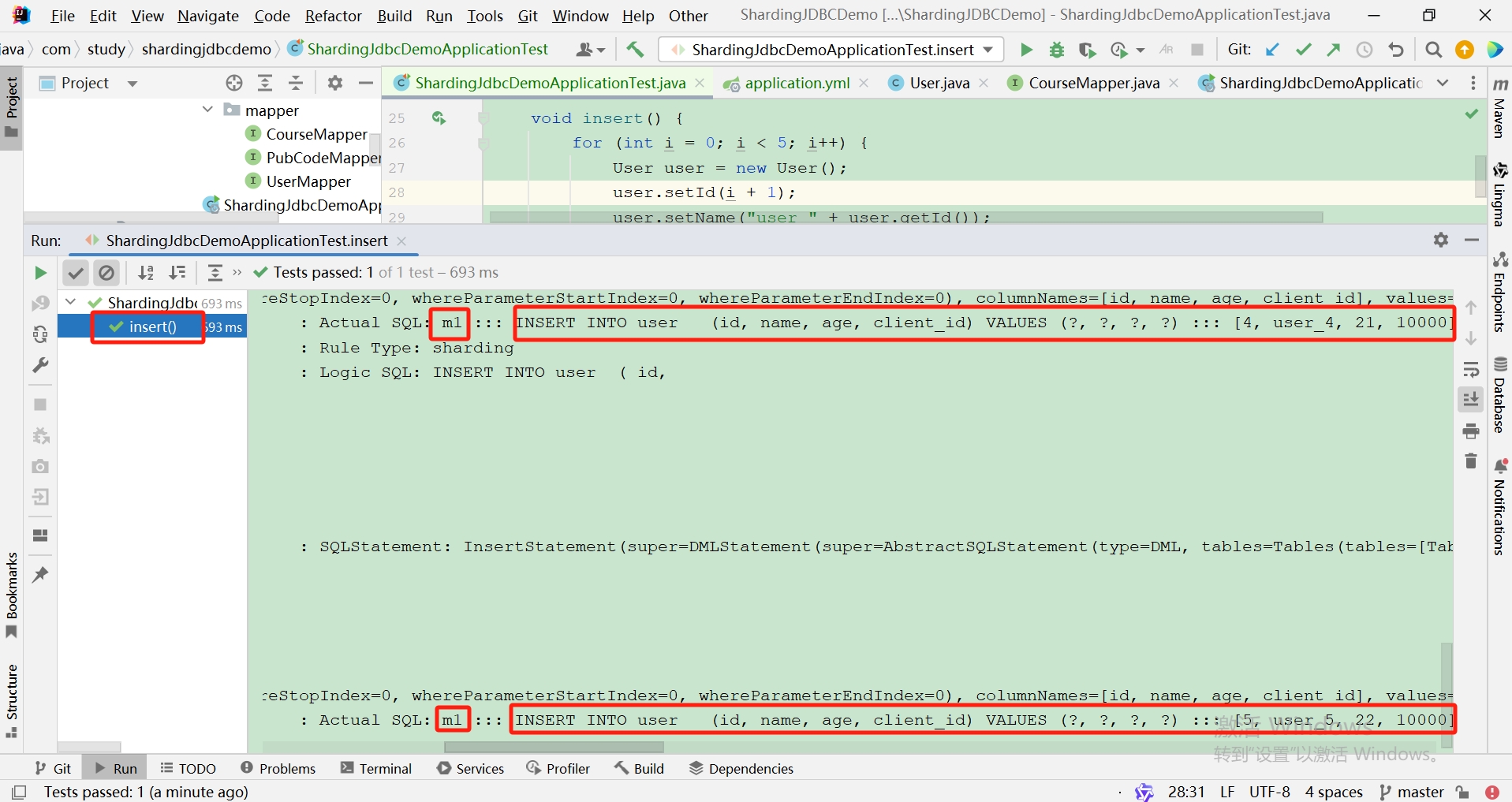Switch to User.java tab
Image resolution: width=1512 pixels, height=802 pixels.
pyautogui.click(x=939, y=83)
